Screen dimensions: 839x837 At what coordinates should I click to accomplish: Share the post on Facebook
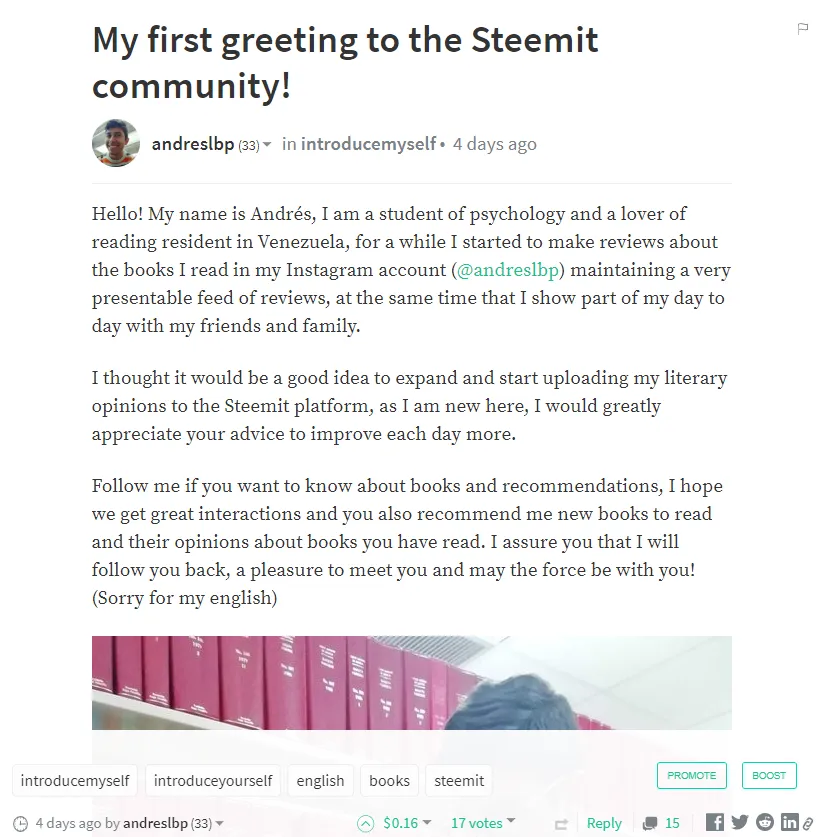715,822
